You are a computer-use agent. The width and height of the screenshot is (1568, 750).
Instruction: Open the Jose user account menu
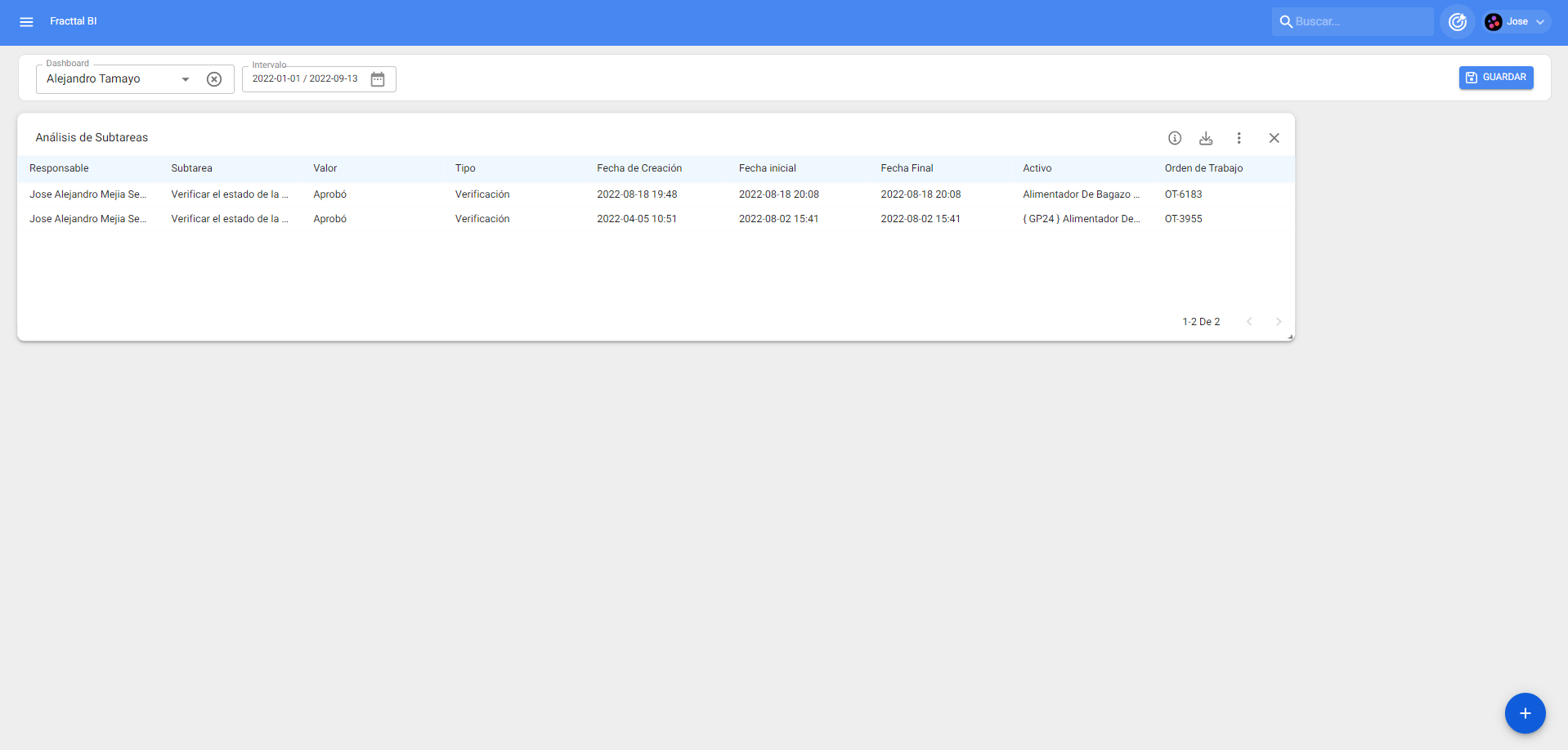[1516, 22]
